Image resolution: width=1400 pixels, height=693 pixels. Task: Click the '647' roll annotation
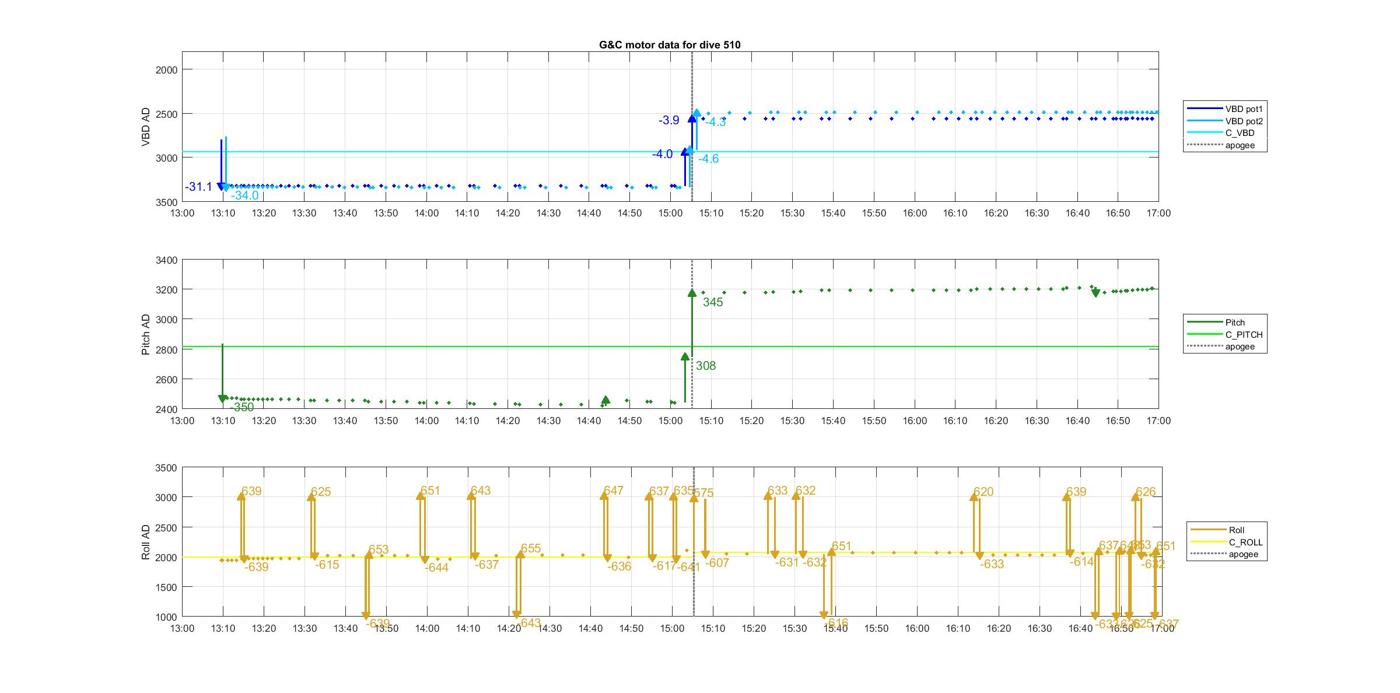coord(613,491)
